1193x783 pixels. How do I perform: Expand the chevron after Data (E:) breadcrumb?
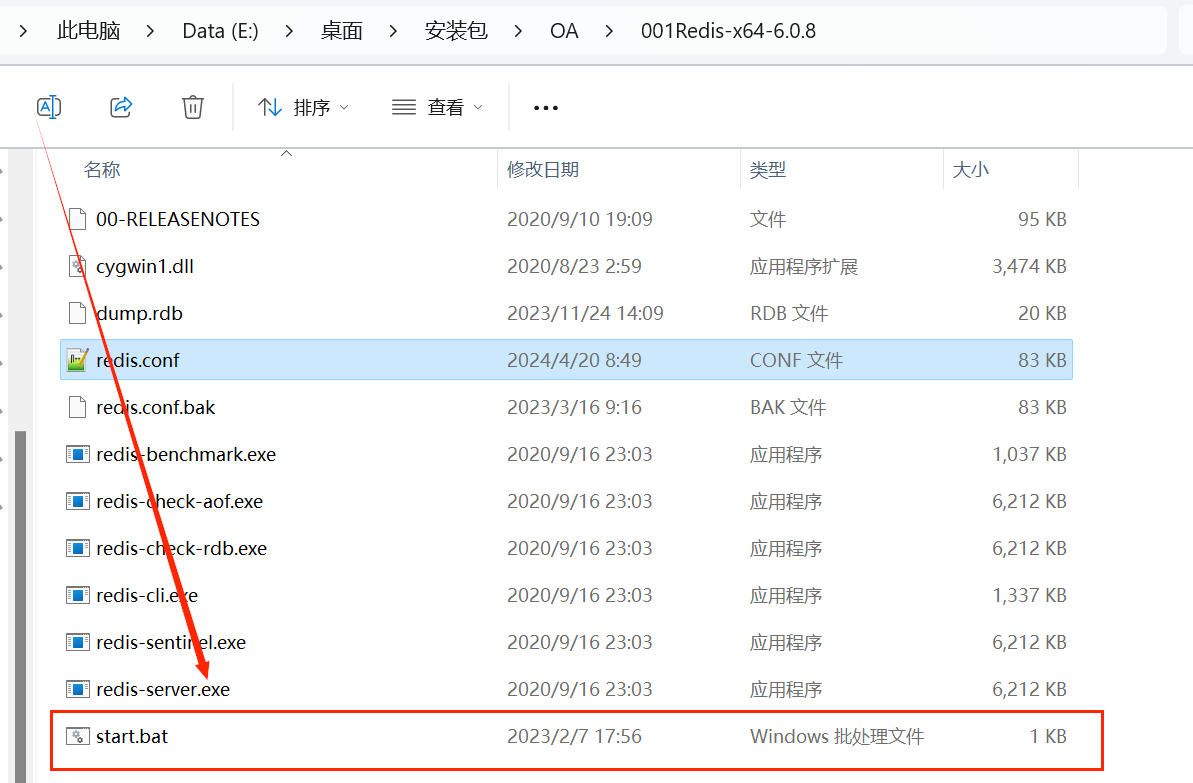coord(289,31)
